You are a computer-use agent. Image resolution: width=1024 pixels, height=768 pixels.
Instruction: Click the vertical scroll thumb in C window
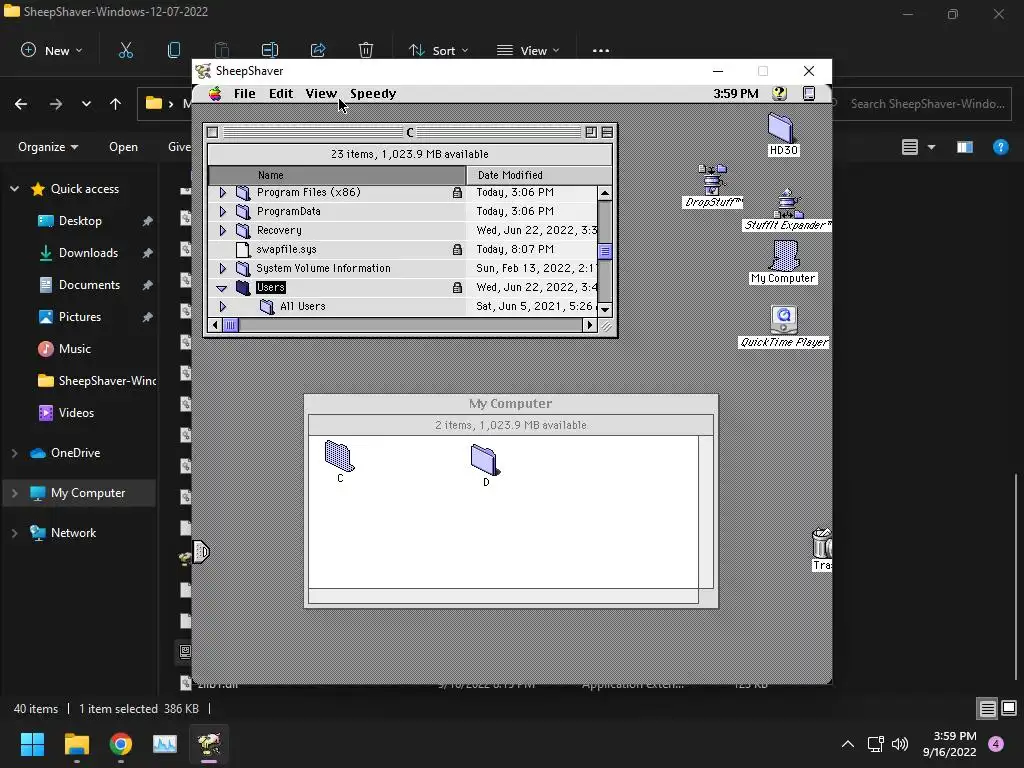pyautogui.click(x=605, y=251)
